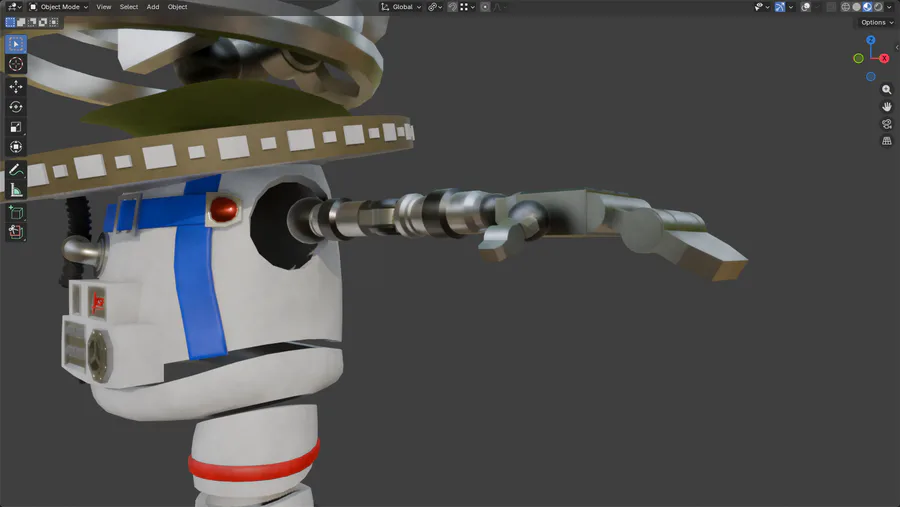Viewport: 900px width, 507px height.
Task: Open the Add menu
Action: point(153,7)
